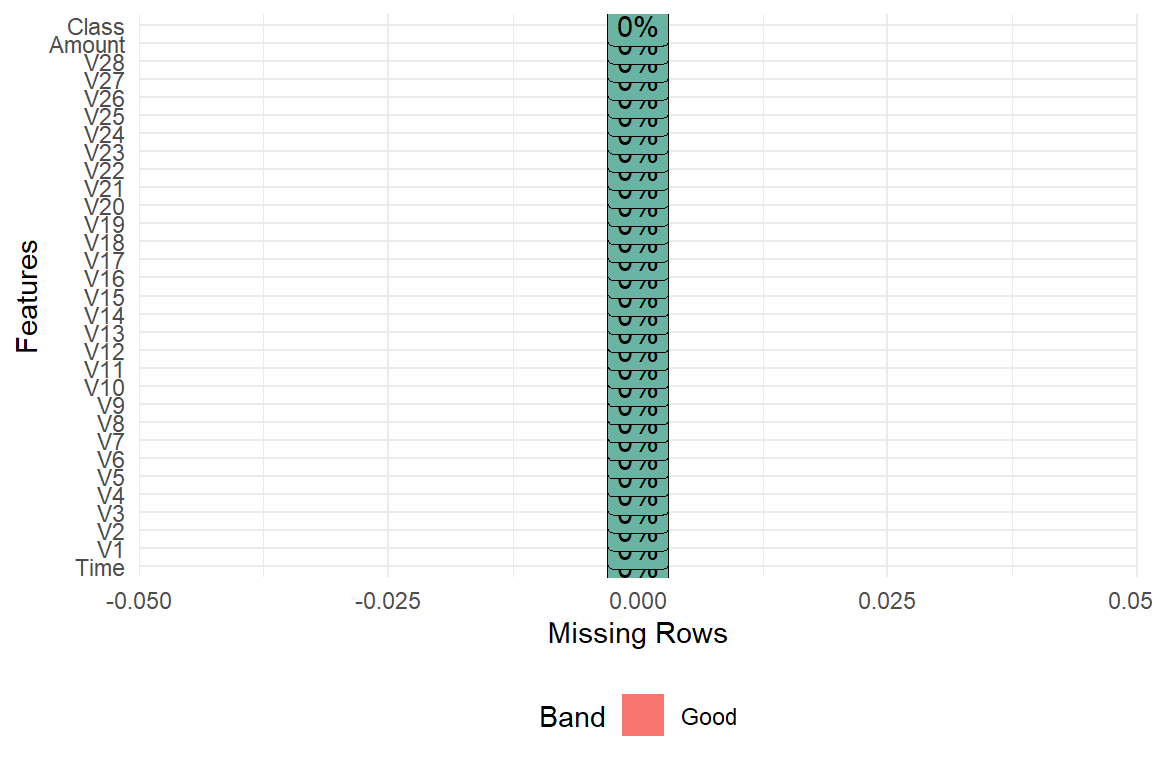Select the 0.000 x-axis tick label

(638, 600)
